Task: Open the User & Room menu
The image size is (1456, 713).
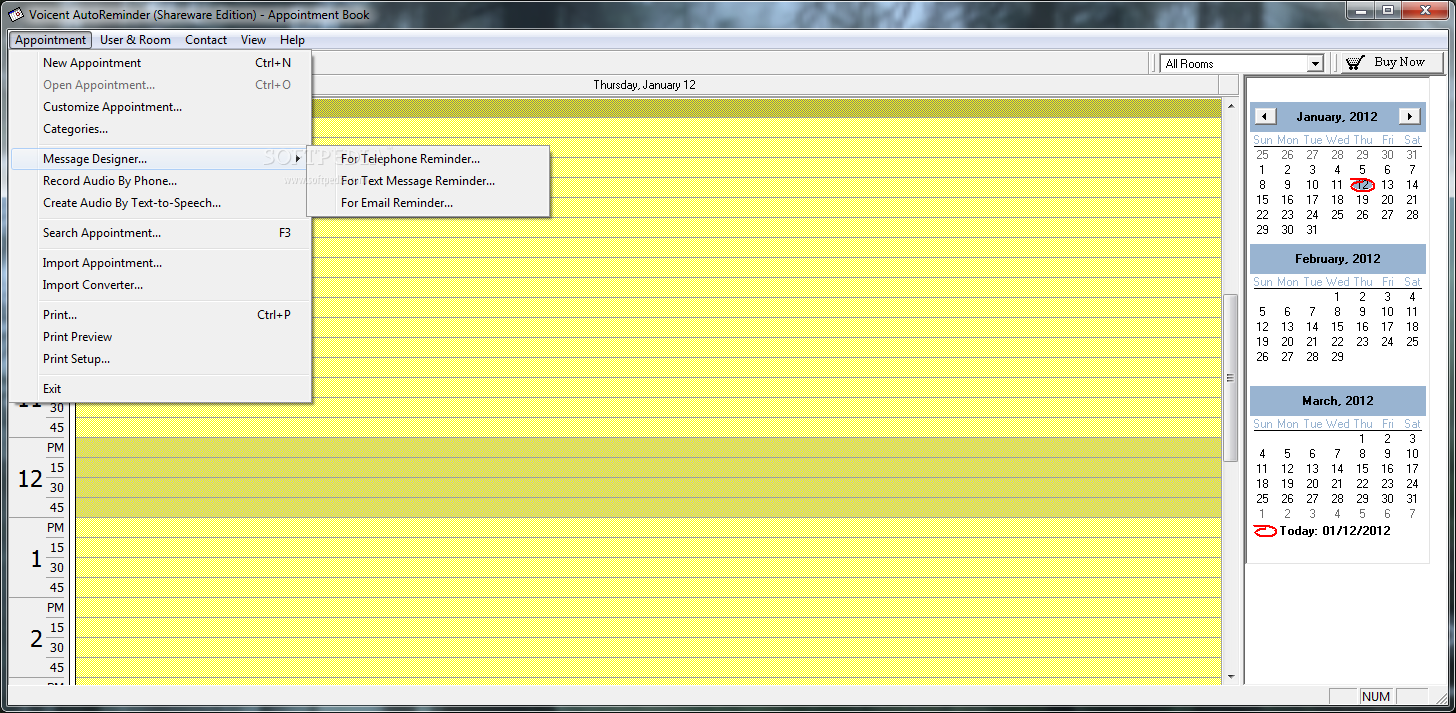Action: coord(135,40)
